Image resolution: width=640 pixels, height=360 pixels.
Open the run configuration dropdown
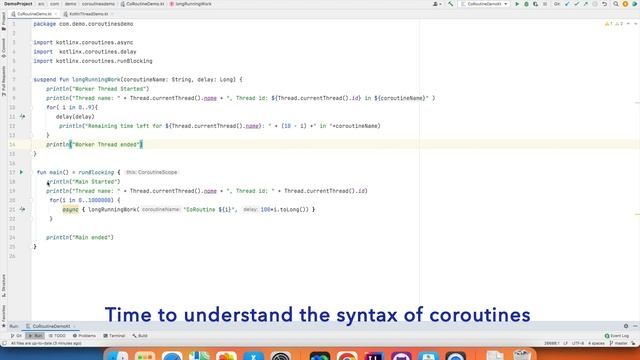484,4
